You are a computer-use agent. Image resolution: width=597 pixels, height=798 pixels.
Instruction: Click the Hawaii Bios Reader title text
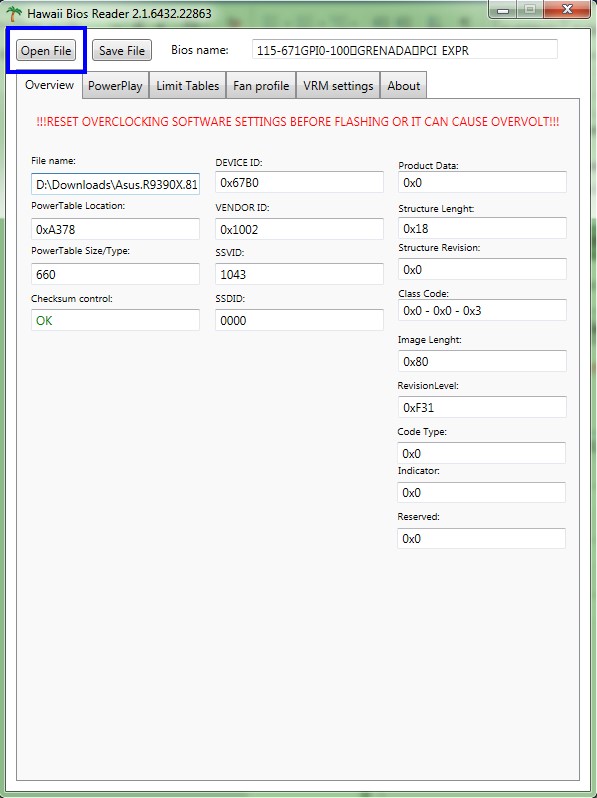click(x=119, y=14)
